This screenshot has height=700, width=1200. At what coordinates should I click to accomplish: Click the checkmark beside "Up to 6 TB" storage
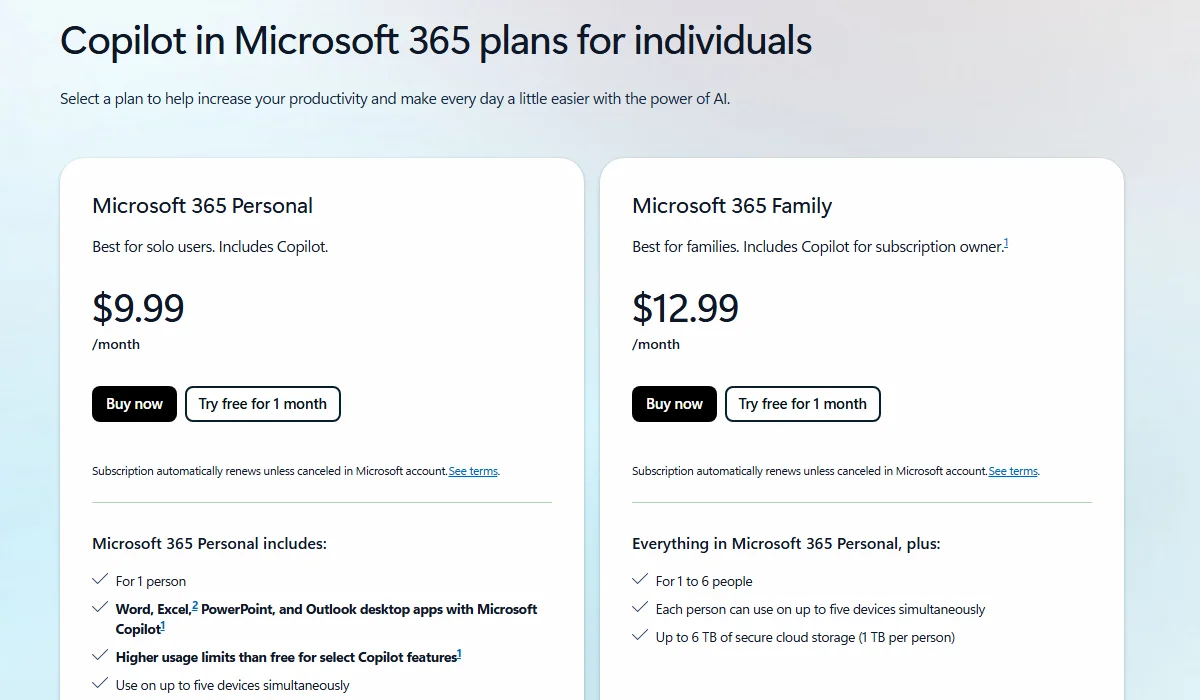click(x=639, y=635)
